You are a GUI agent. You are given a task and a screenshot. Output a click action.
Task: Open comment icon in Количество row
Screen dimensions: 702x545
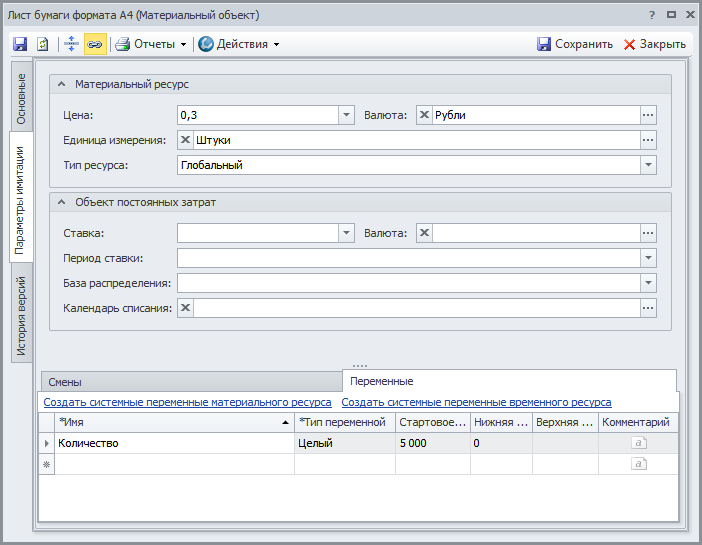point(639,443)
